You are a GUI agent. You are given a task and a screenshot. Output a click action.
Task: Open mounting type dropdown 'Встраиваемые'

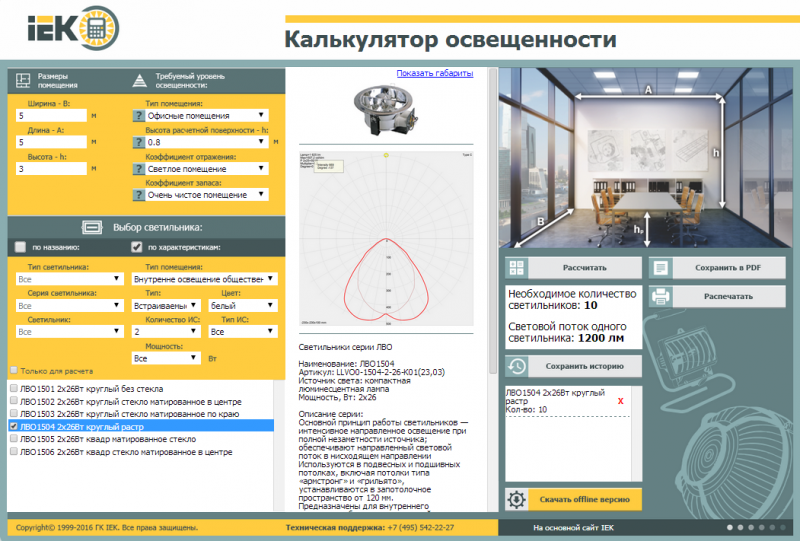[165, 305]
